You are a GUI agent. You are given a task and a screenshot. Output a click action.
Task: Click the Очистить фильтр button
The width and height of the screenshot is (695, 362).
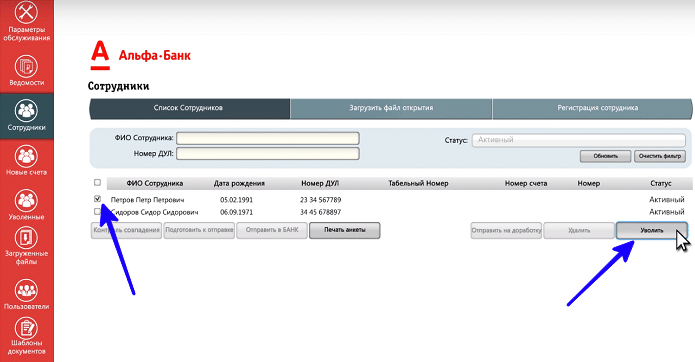click(x=660, y=156)
